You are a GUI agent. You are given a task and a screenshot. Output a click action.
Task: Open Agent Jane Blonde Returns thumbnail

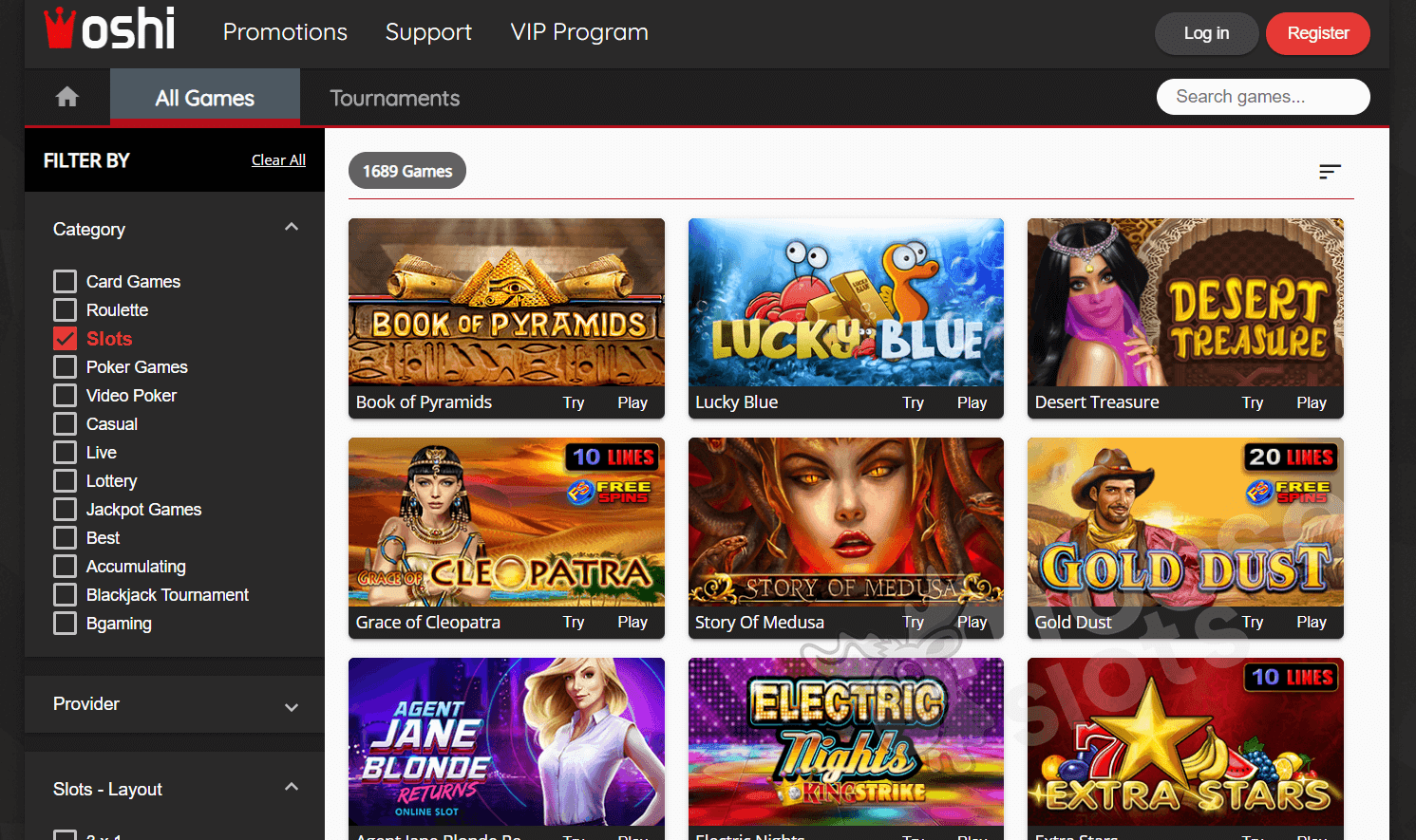506,742
